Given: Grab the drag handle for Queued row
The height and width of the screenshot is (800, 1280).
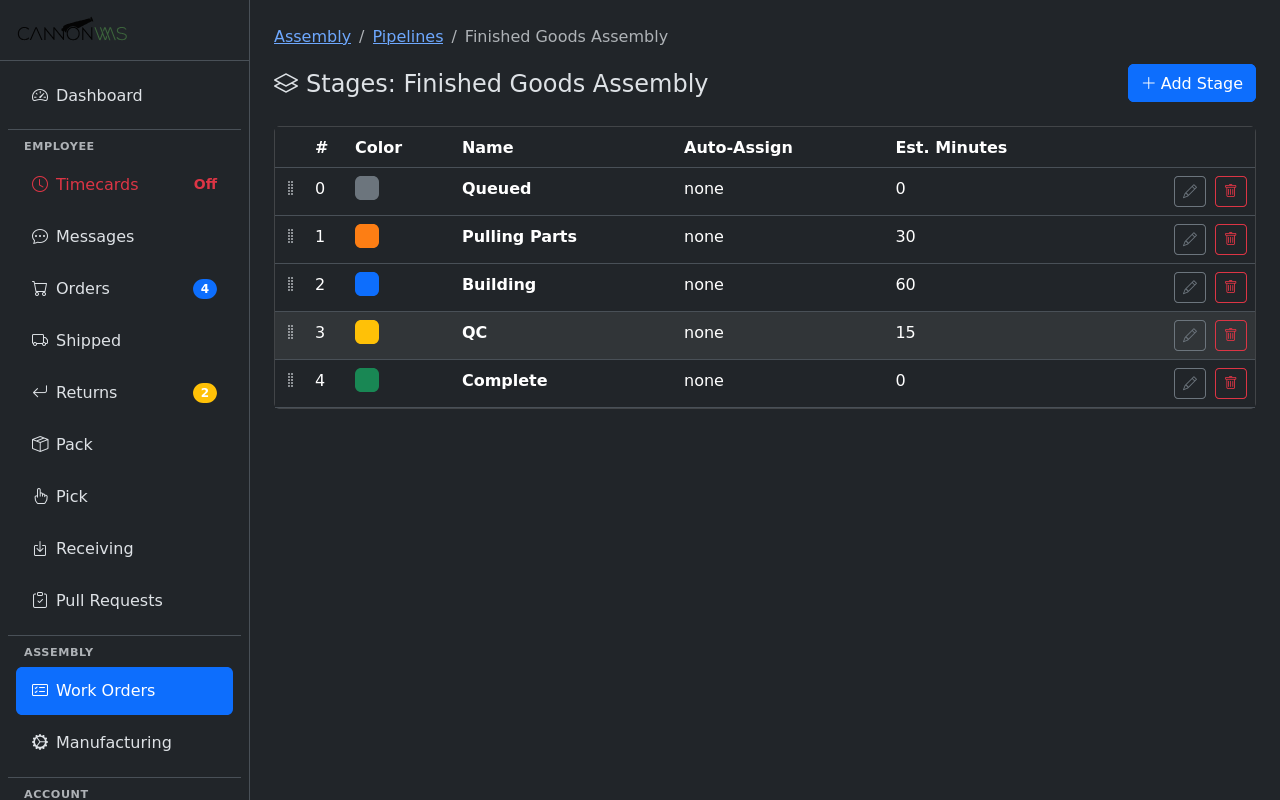Looking at the screenshot, I should (291, 188).
